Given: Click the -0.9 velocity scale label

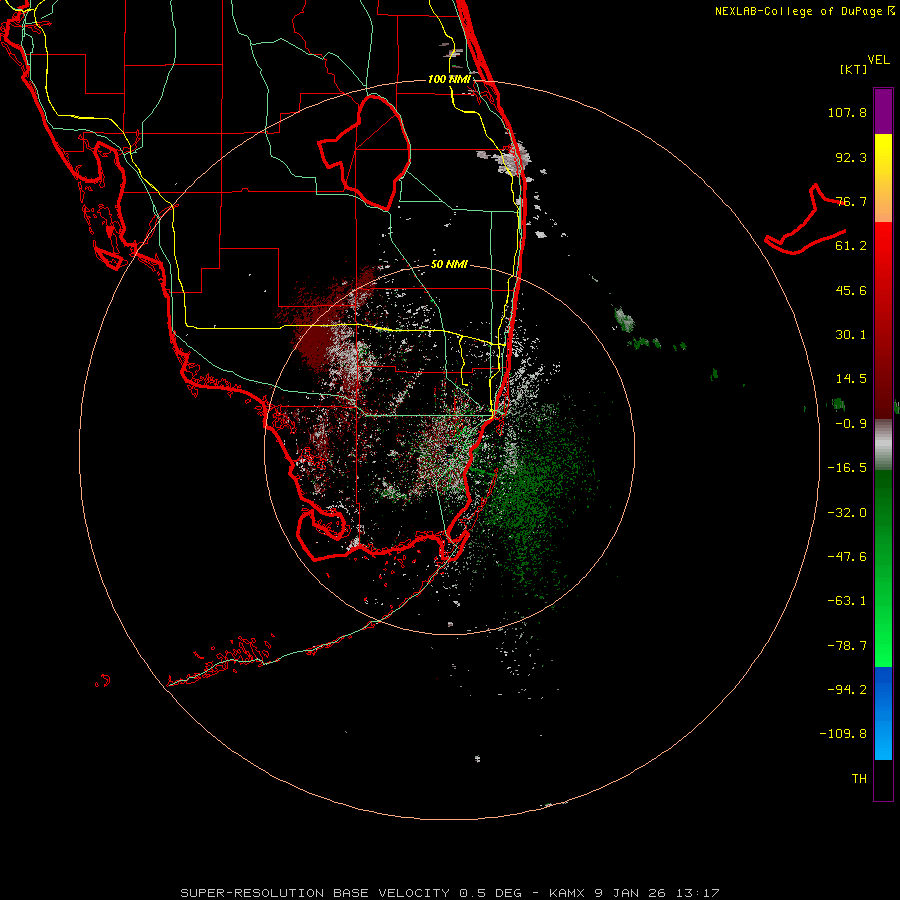Looking at the screenshot, I should [x=851, y=424].
